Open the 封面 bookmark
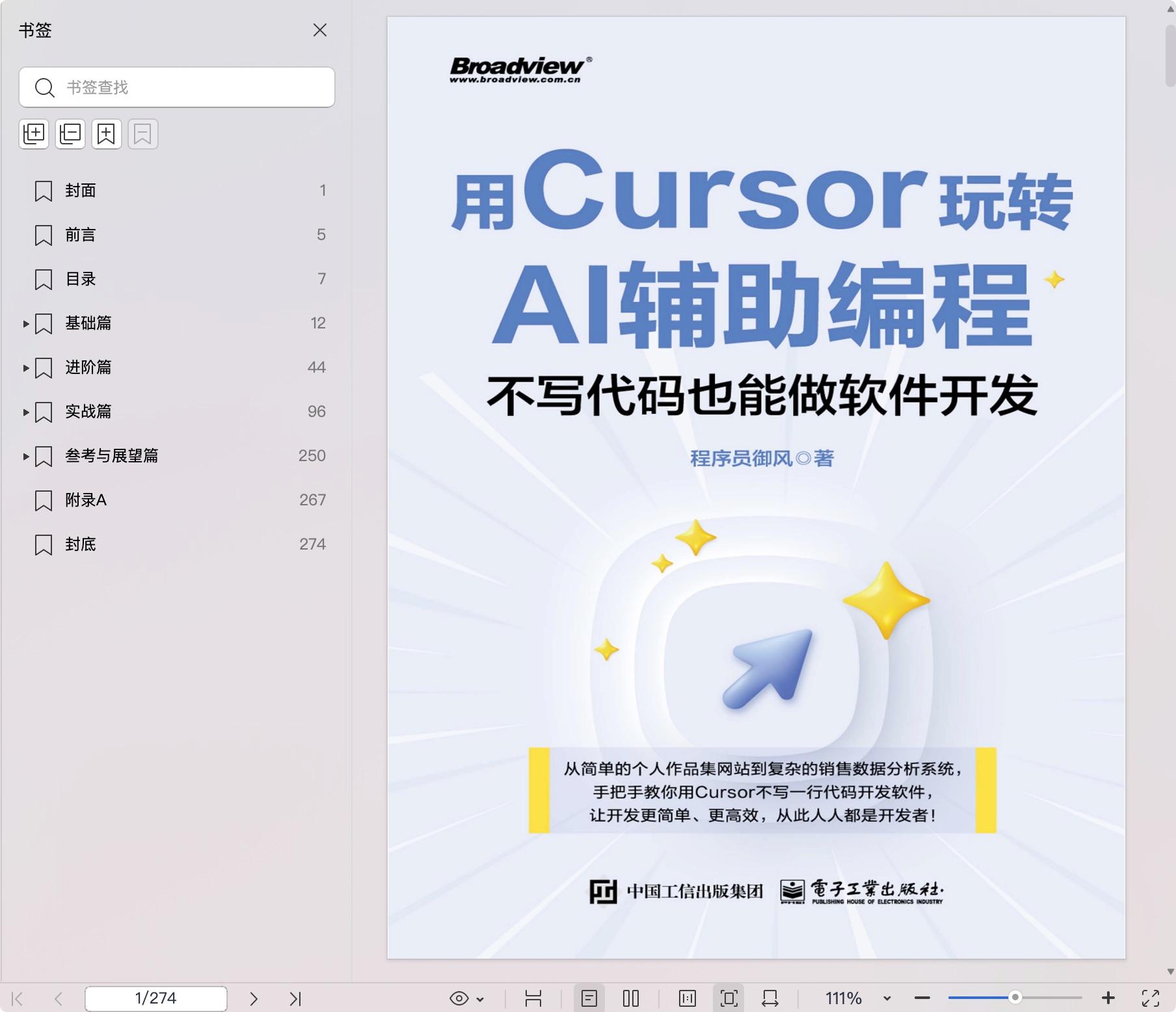The height and width of the screenshot is (1012, 1176). coord(81,191)
